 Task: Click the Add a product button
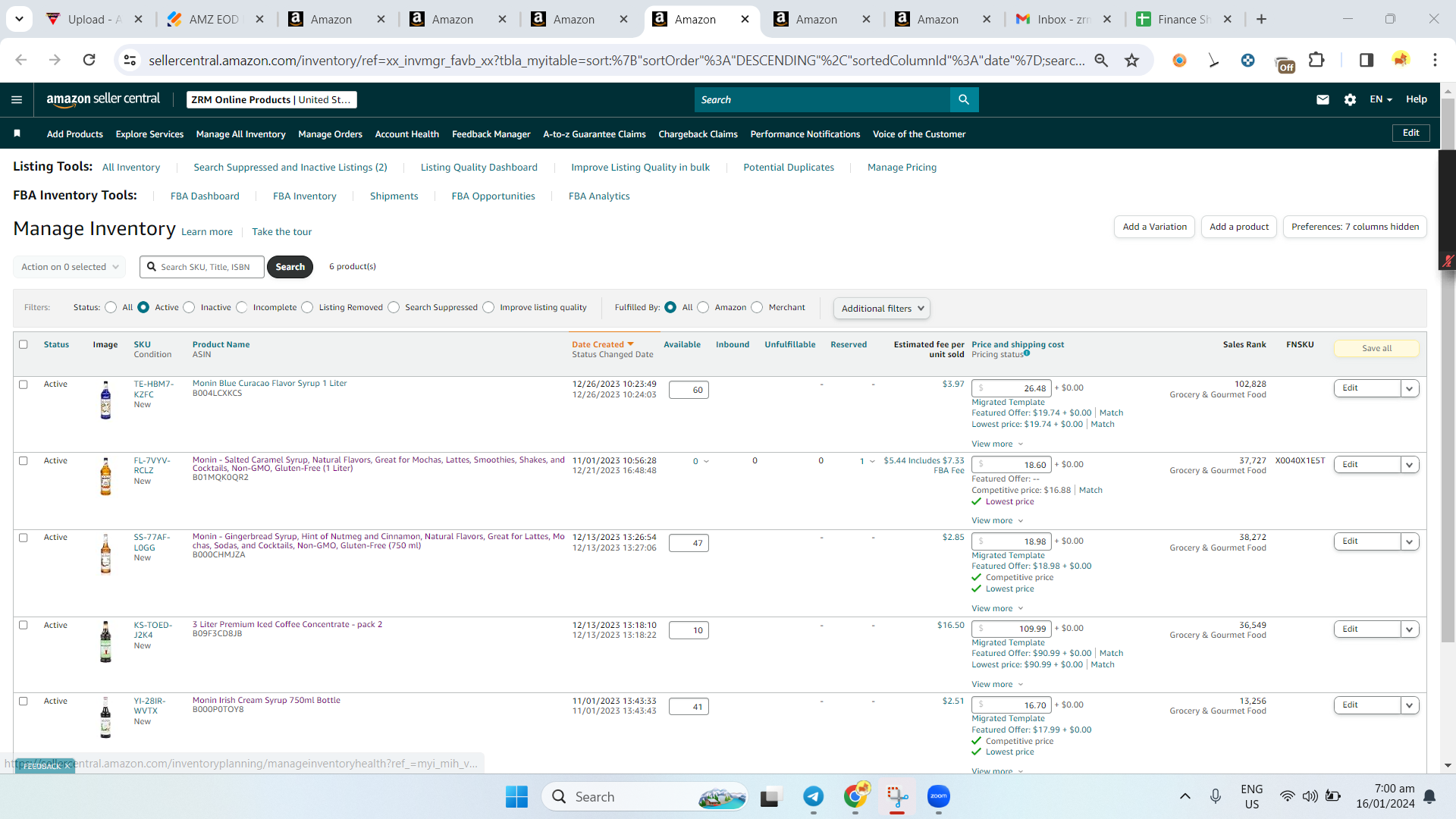[1239, 227]
